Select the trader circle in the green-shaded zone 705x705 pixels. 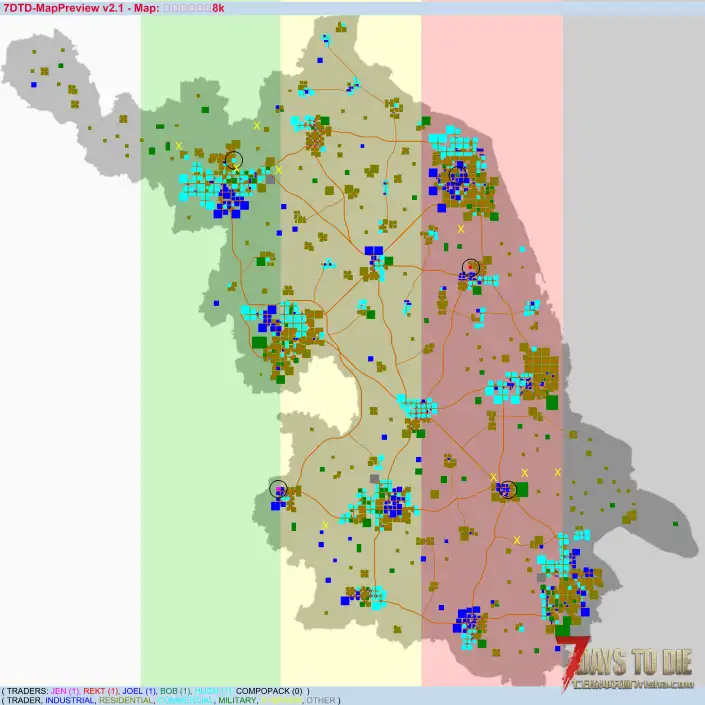[234, 160]
